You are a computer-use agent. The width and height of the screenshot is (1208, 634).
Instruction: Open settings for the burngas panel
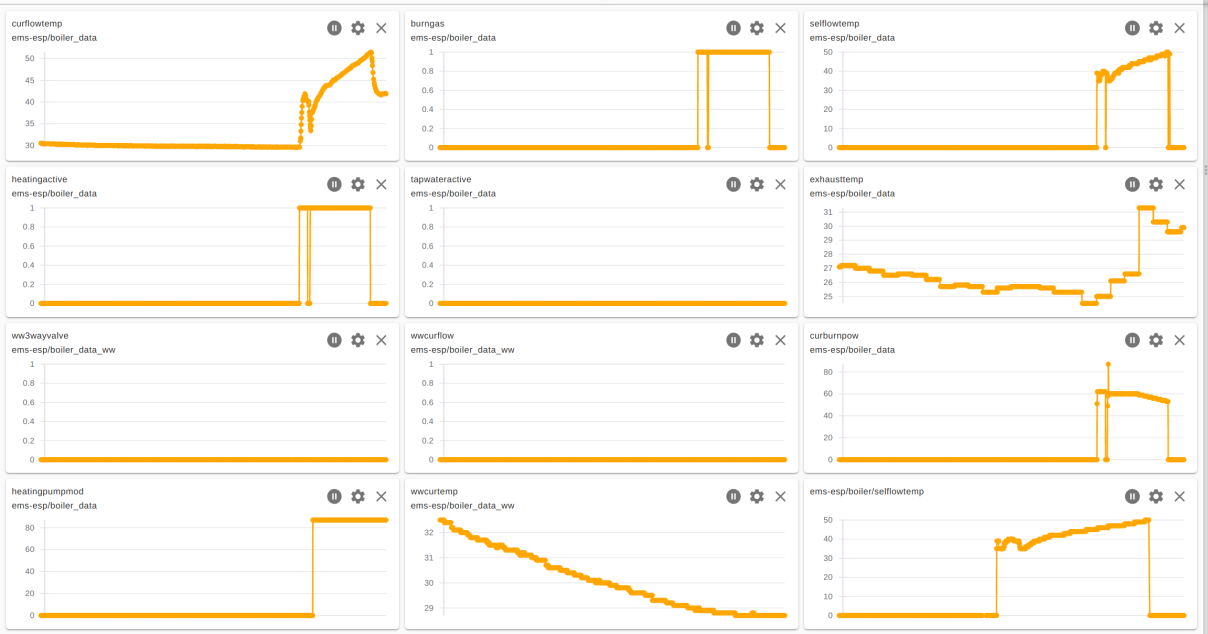(x=757, y=28)
